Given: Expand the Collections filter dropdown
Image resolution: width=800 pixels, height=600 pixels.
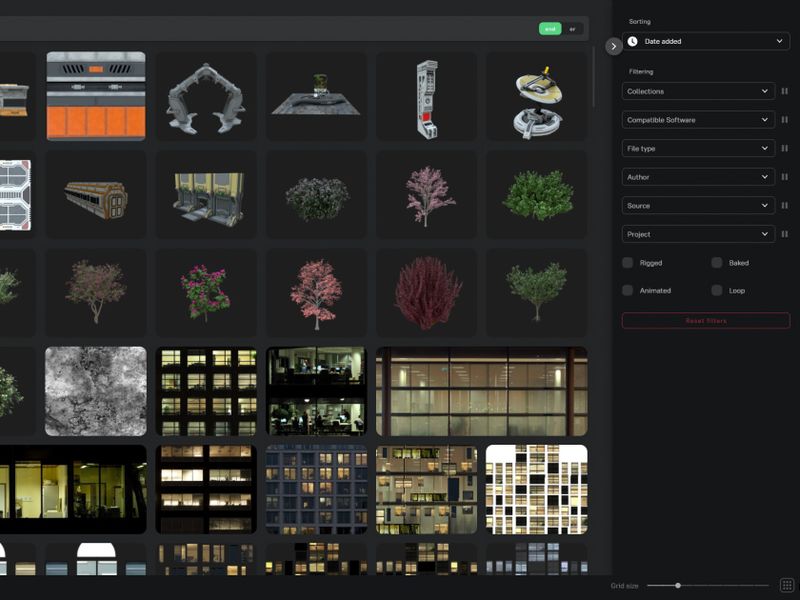Looking at the screenshot, I should (698, 91).
